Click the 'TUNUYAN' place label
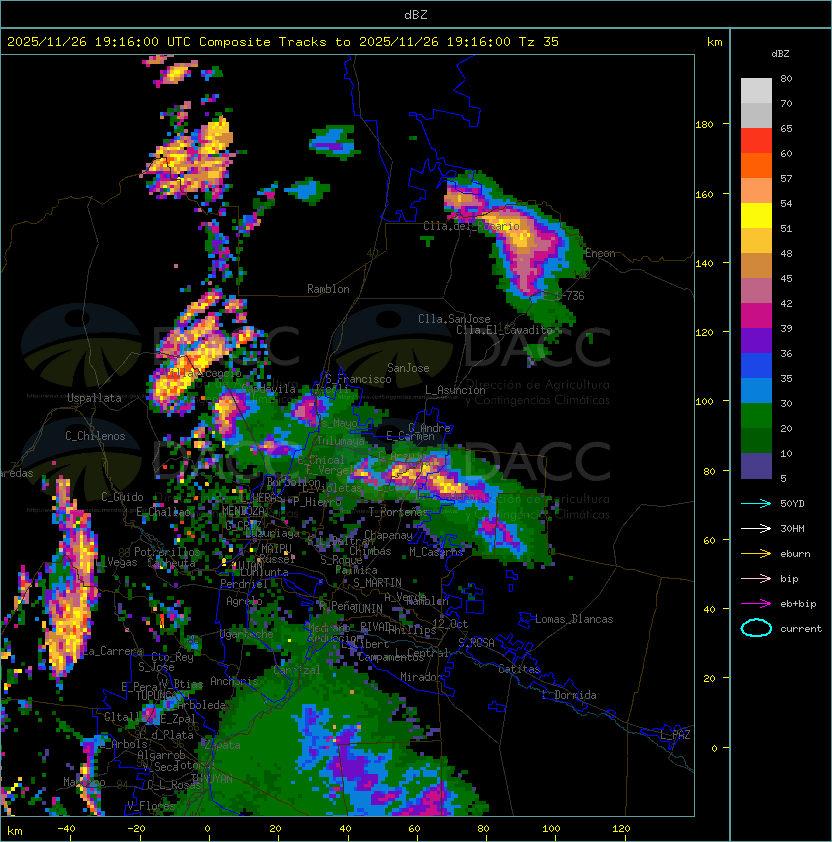 click(x=212, y=778)
